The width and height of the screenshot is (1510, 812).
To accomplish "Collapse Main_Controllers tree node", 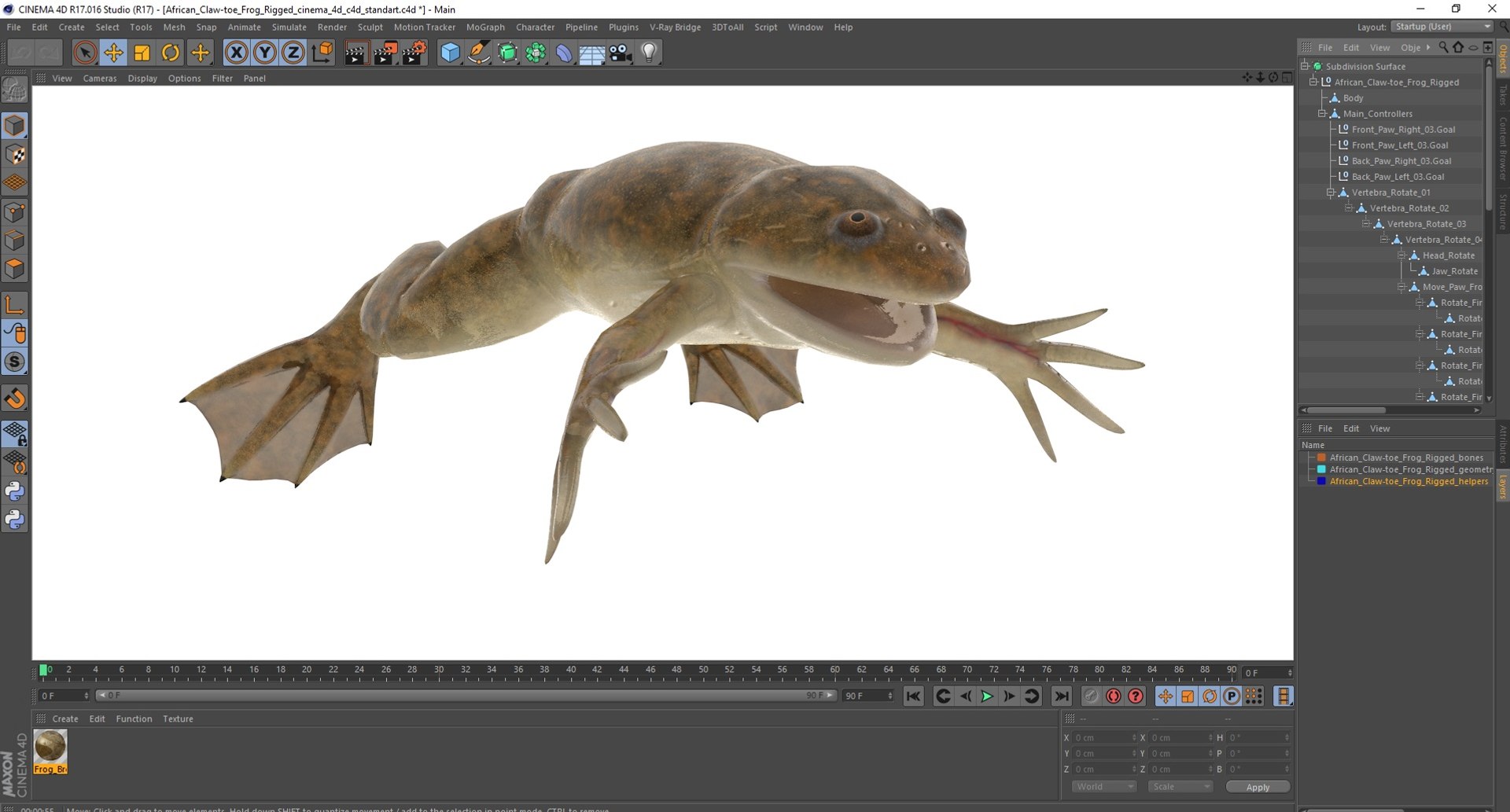I will click(1322, 113).
